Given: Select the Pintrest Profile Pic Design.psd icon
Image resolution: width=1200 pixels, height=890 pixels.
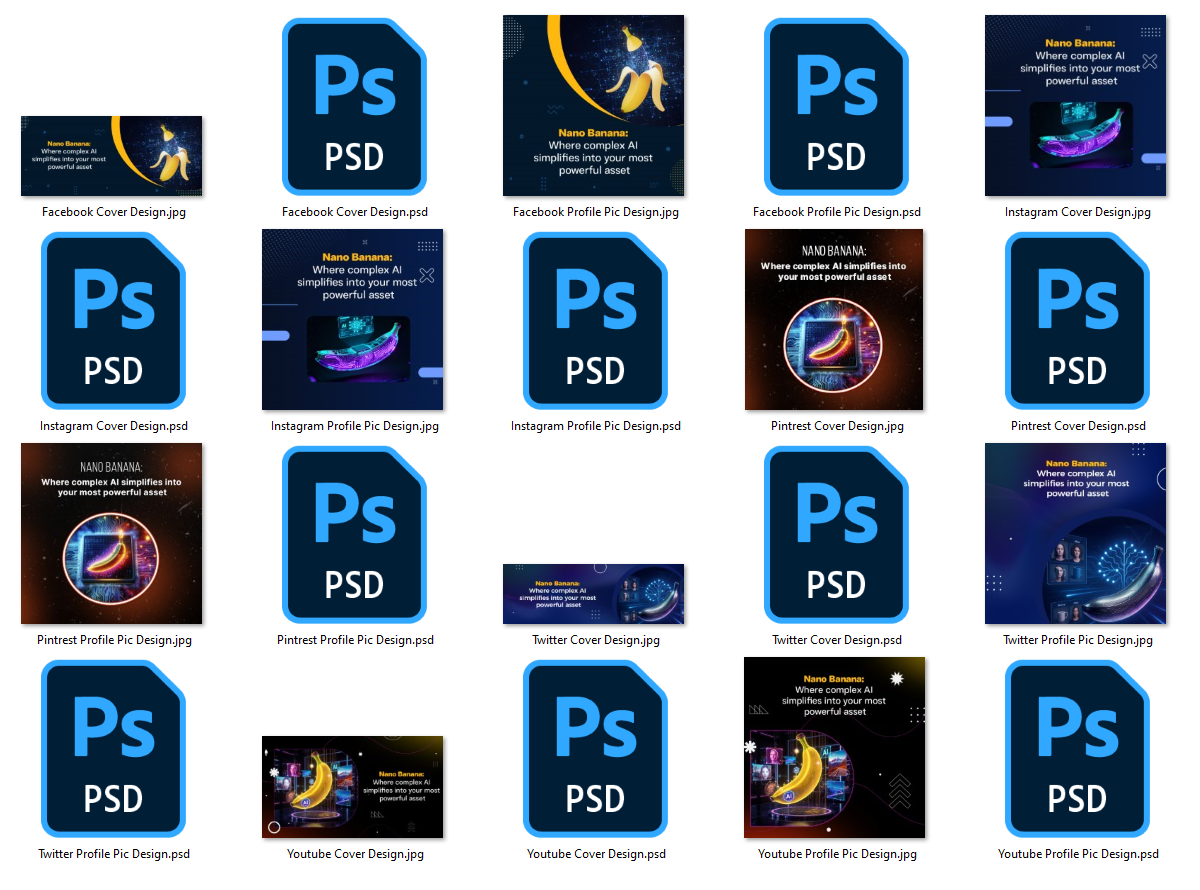Looking at the screenshot, I should click(354, 534).
